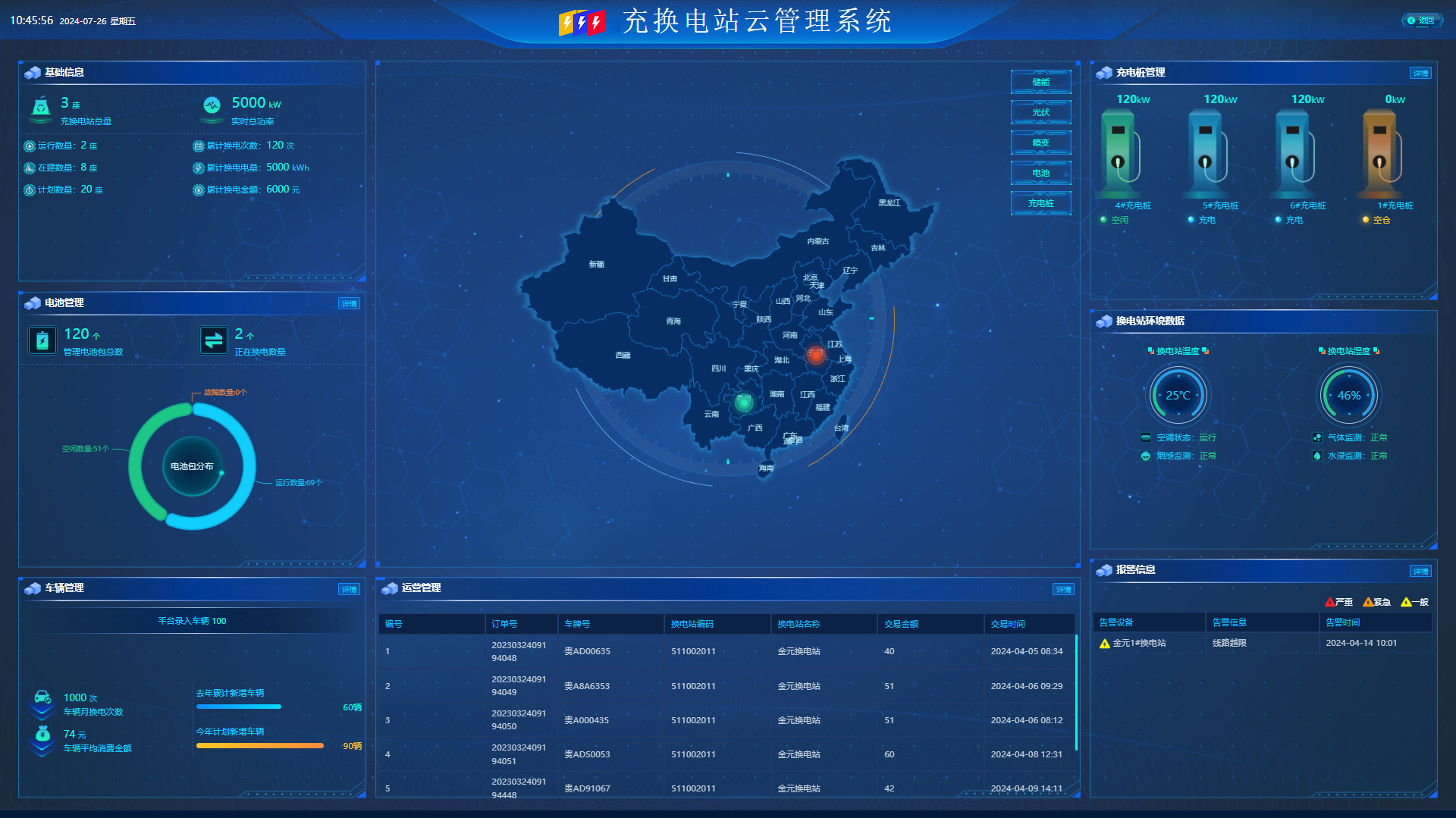The width and height of the screenshot is (1456, 818).
Task: Open 详情 in the 报警信息 panel
Action: click(1420, 572)
